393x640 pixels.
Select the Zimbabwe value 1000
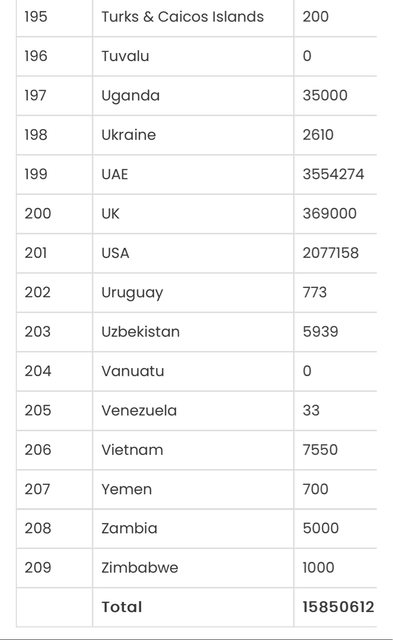click(x=318, y=567)
